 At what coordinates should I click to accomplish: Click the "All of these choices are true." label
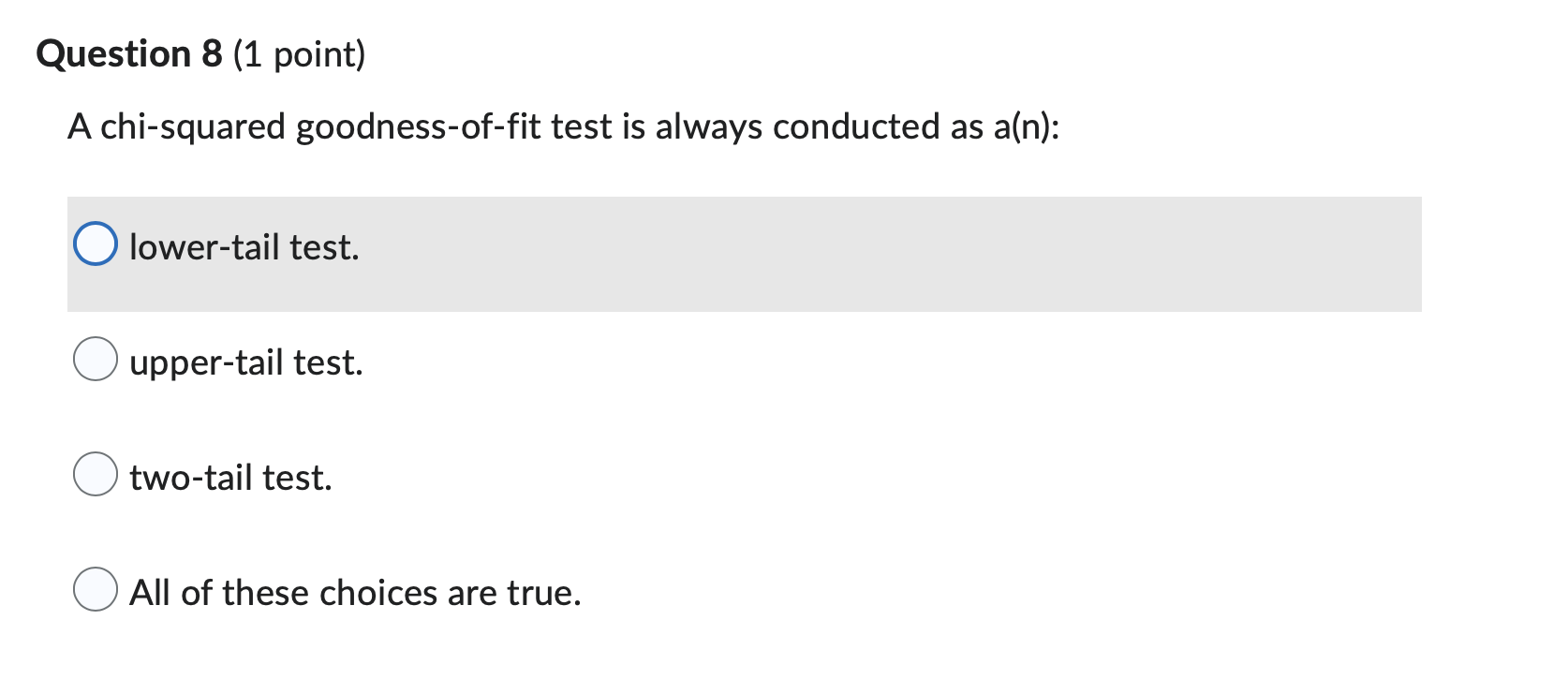pyautogui.click(x=355, y=592)
